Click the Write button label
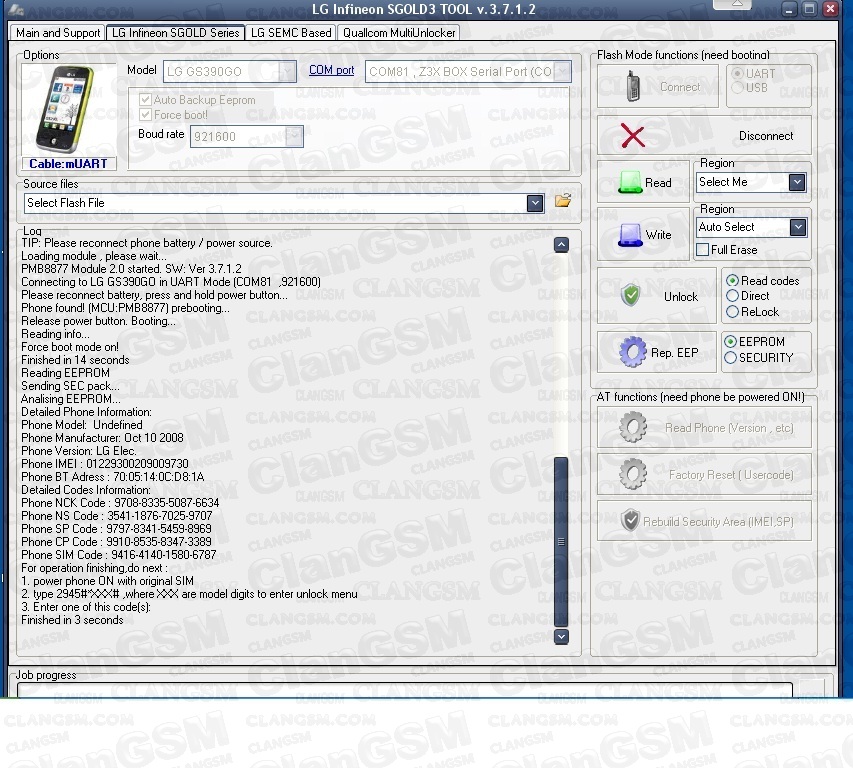This screenshot has width=853, height=768. tap(658, 235)
